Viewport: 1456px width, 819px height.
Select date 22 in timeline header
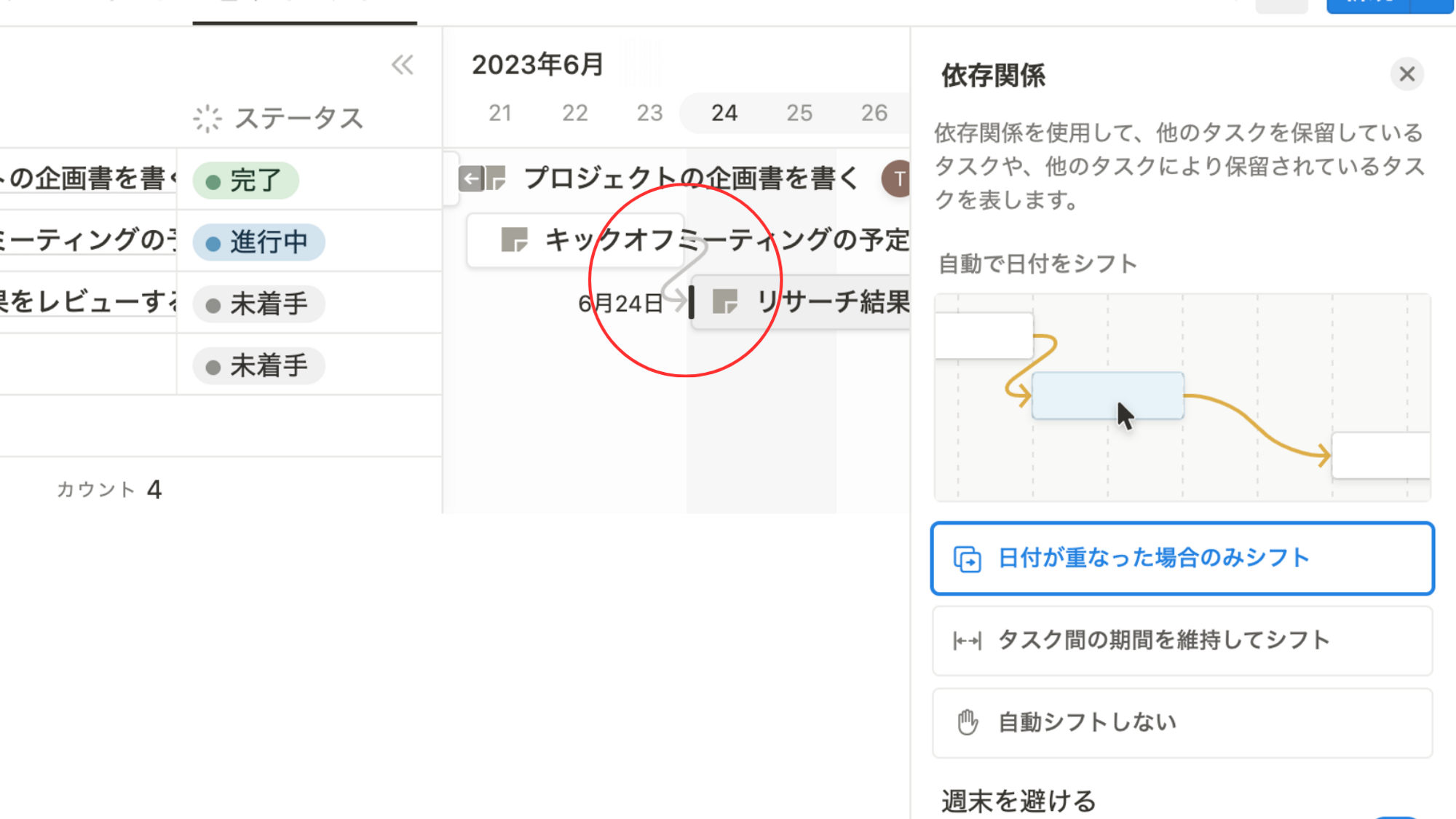pos(574,113)
